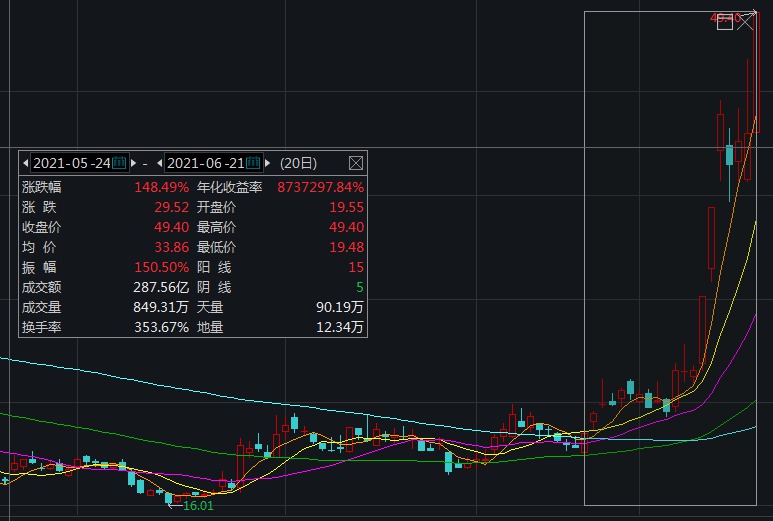Select the 阳线 count of 15
This screenshot has height=521, width=773.
[356, 267]
